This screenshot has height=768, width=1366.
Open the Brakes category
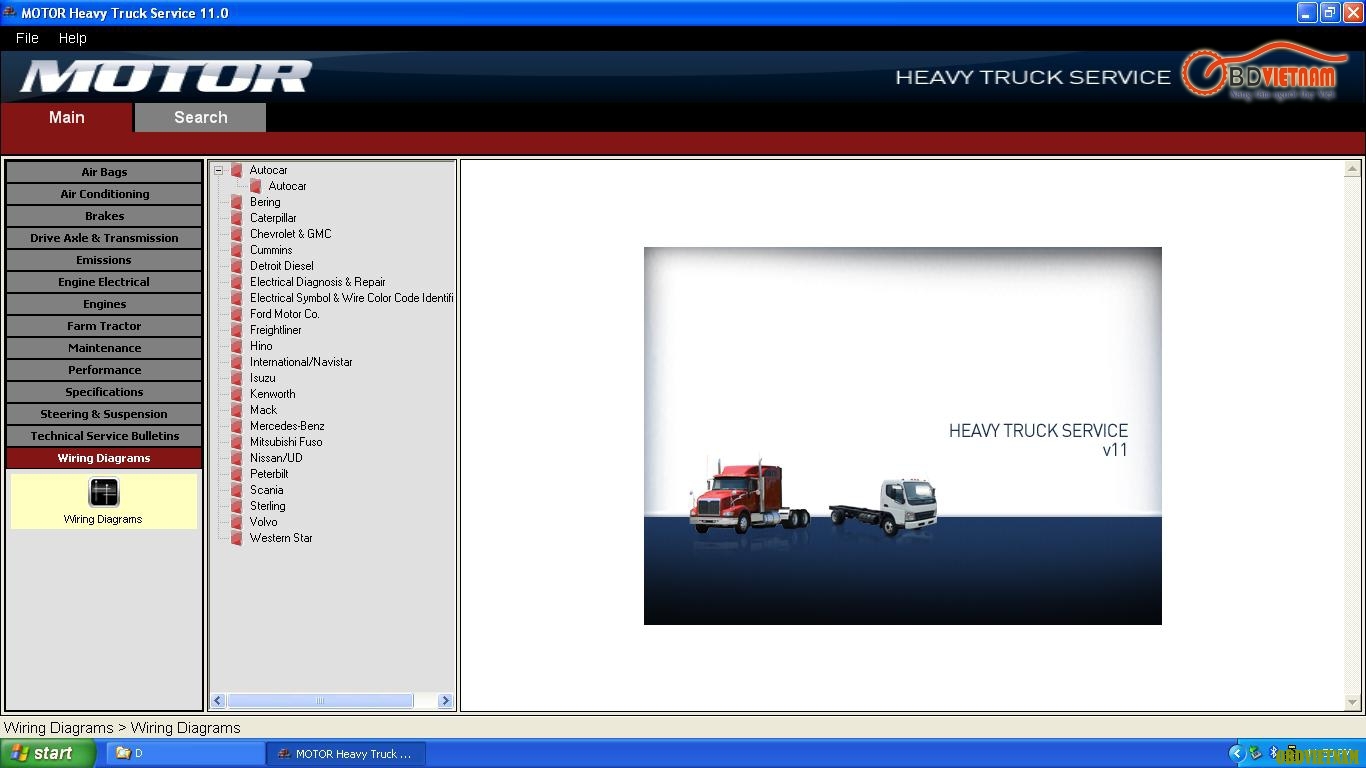click(x=104, y=216)
